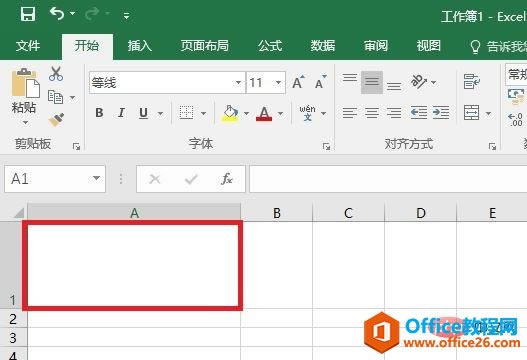Select Top Align icon
The width and height of the screenshot is (527, 360).
(350, 78)
